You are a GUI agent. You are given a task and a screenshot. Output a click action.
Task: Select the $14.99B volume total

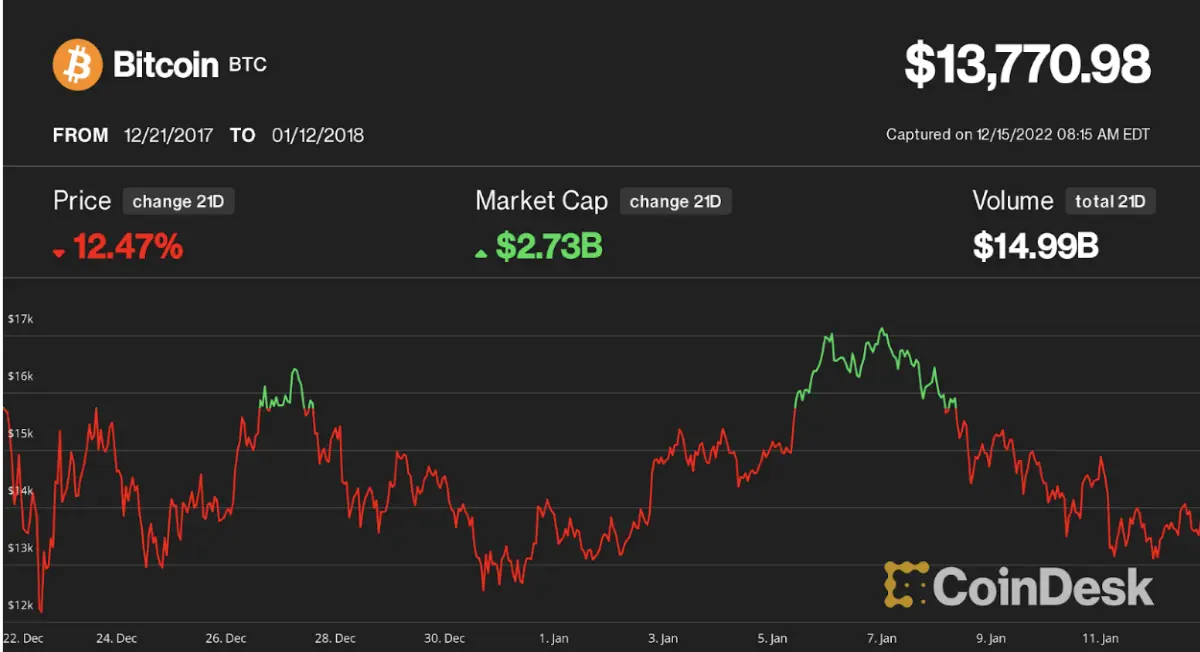tap(1036, 246)
